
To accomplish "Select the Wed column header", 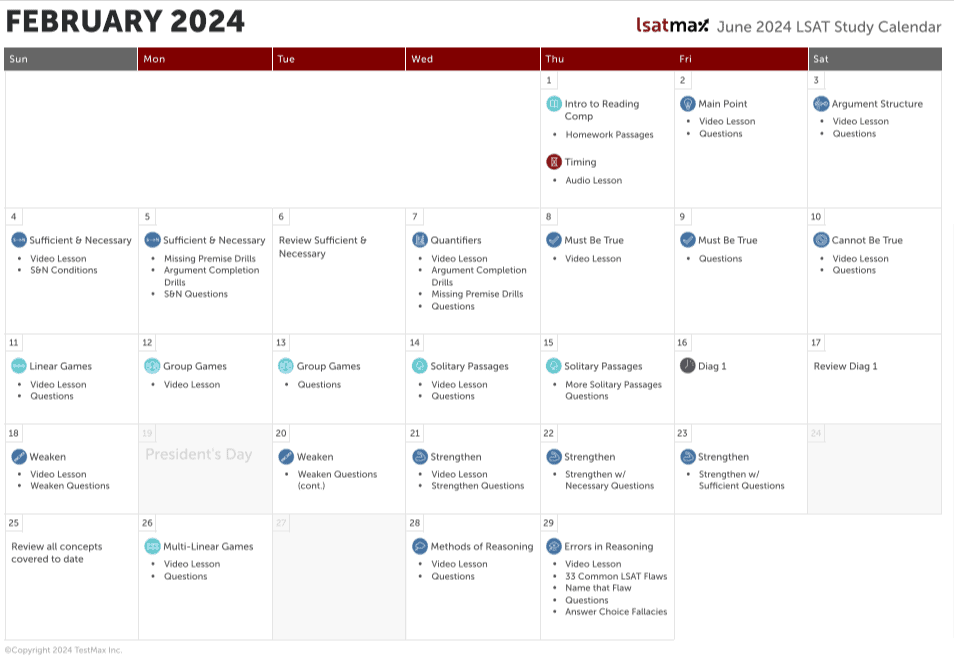I will coord(421,59).
